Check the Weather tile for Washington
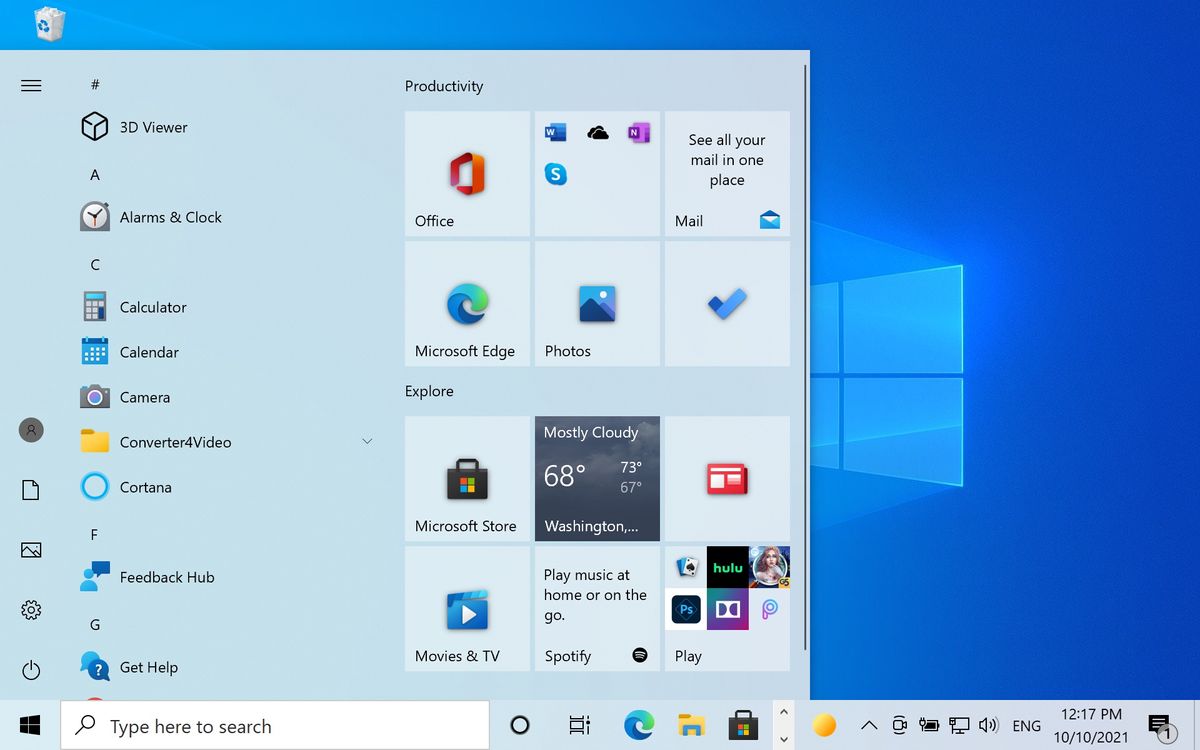Screen dimensions: 1200x750 pyautogui.click(x=597, y=478)
